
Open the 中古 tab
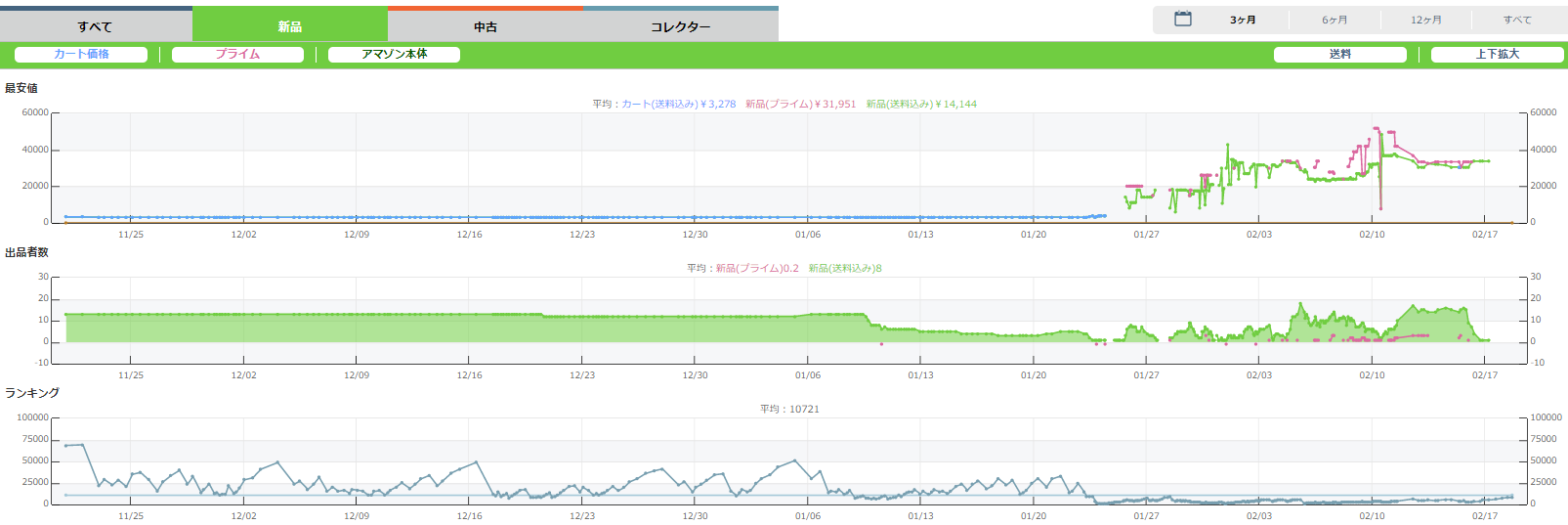point(486,26)
